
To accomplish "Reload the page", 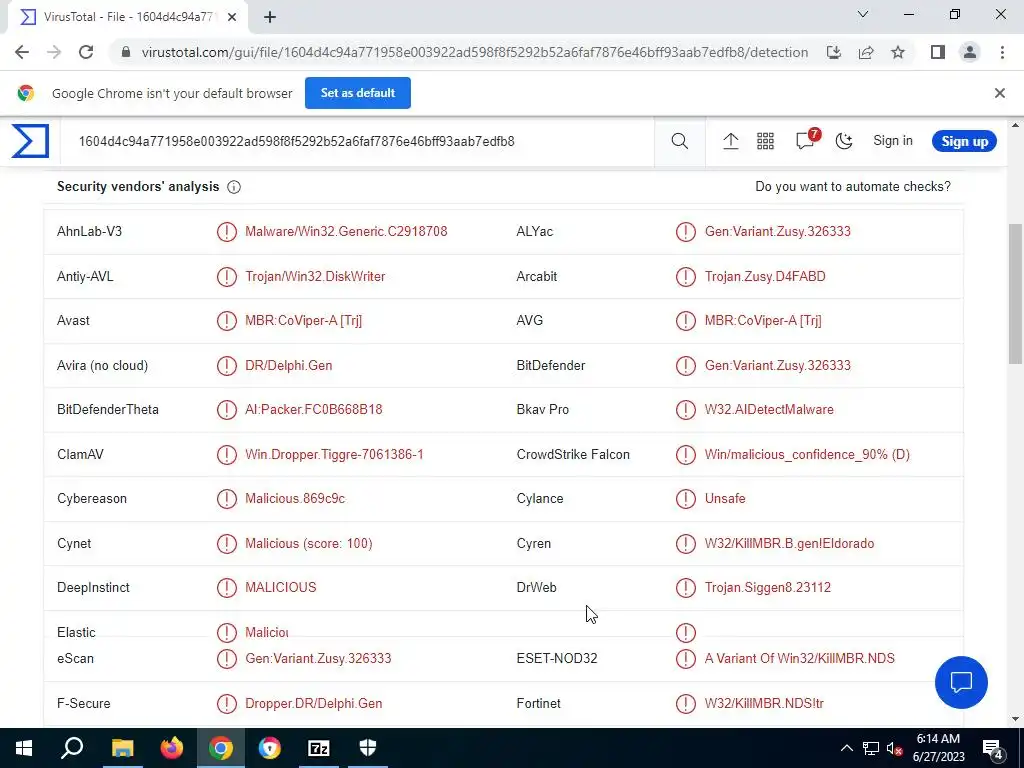I will click(86, 52).
